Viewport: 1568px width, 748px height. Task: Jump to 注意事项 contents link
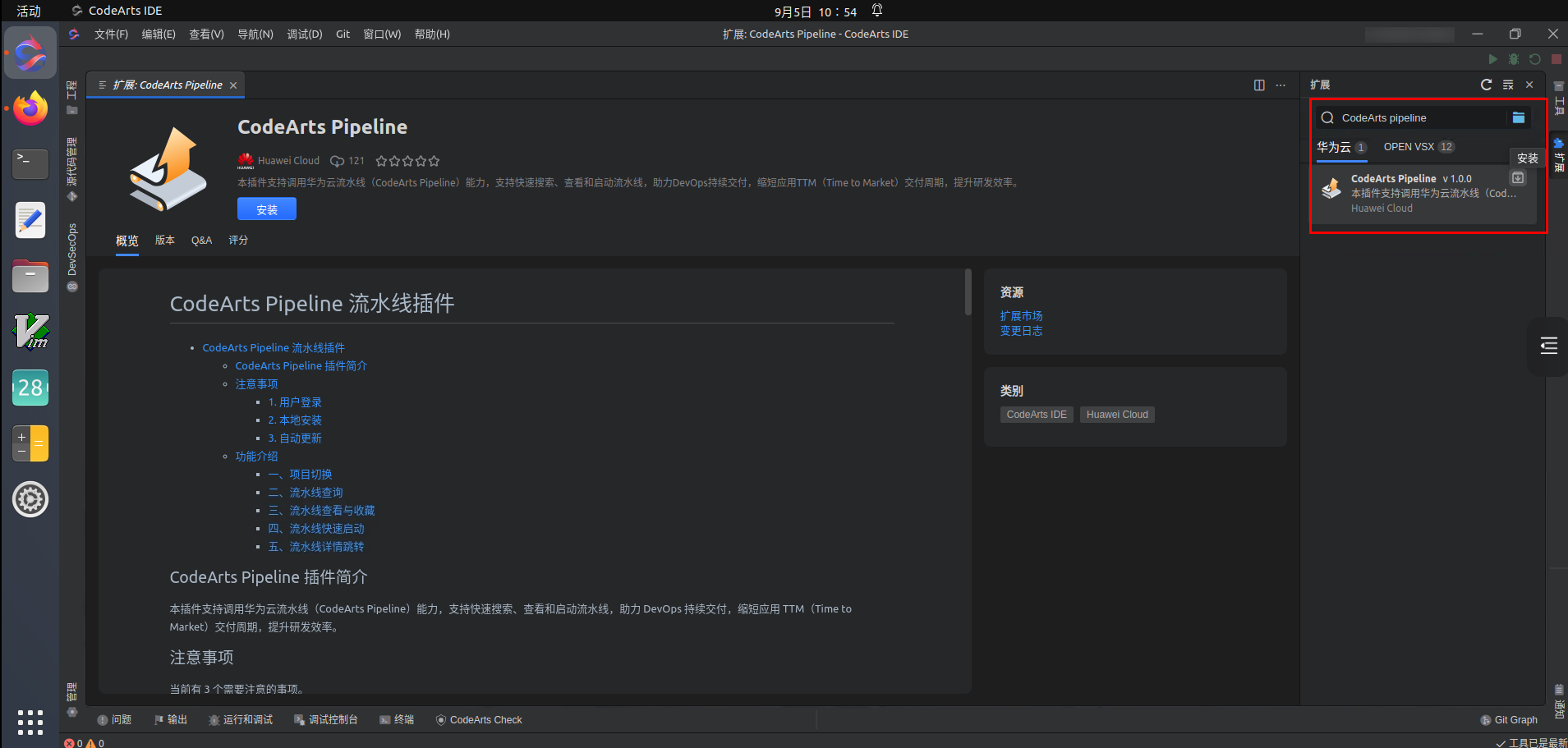pos(256,384)
